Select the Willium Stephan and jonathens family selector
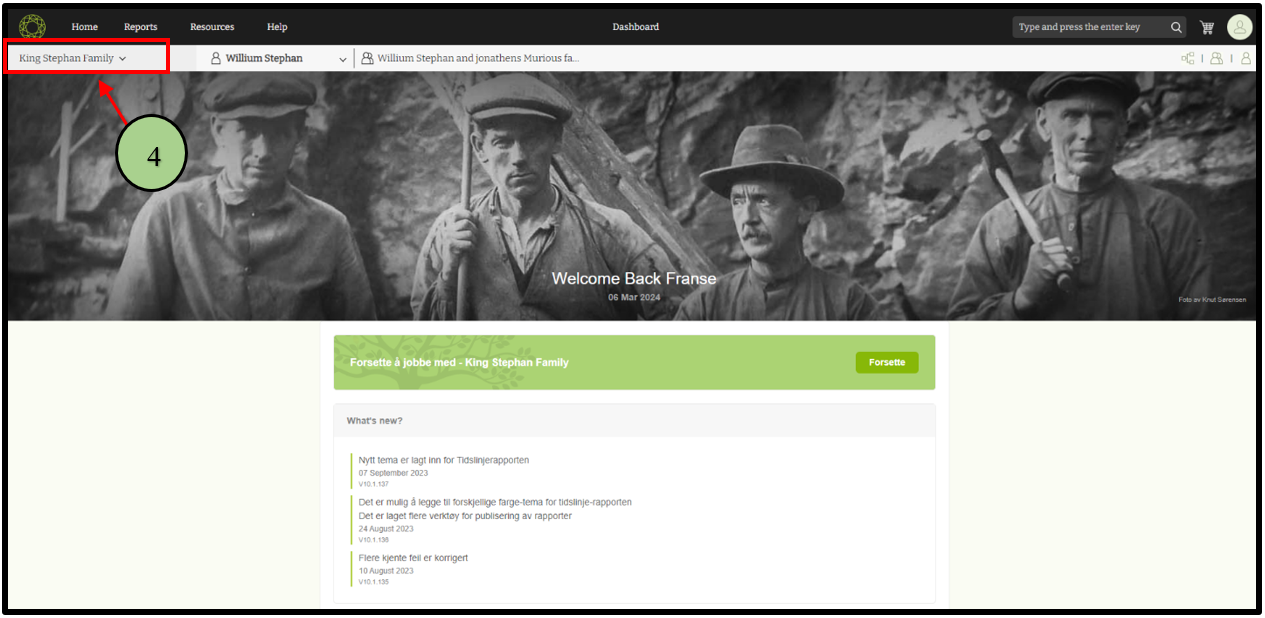Image resolution: width=1265 pixels, height=618 pixels. point(478,59)
